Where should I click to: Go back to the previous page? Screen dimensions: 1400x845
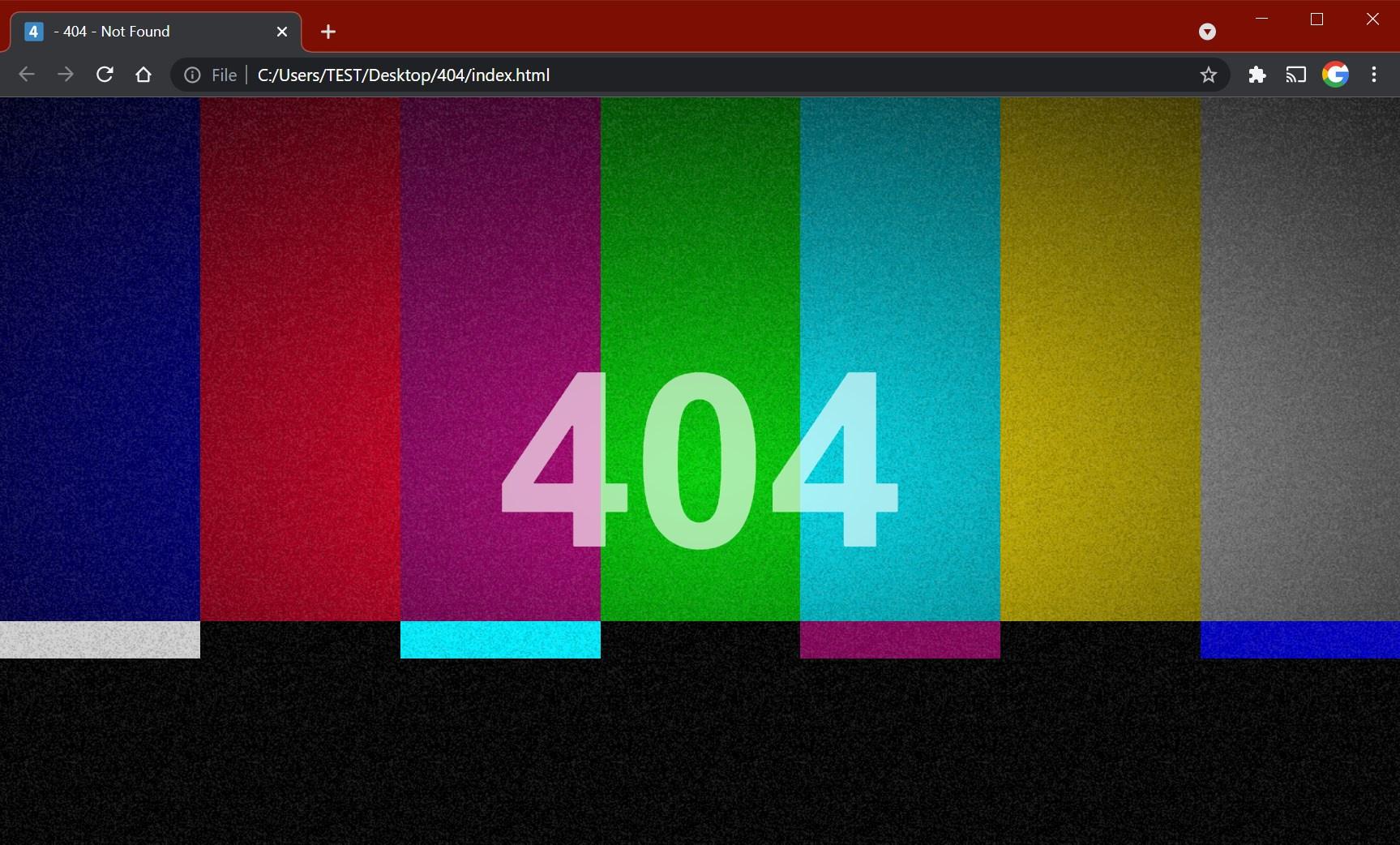pos(27,75)
